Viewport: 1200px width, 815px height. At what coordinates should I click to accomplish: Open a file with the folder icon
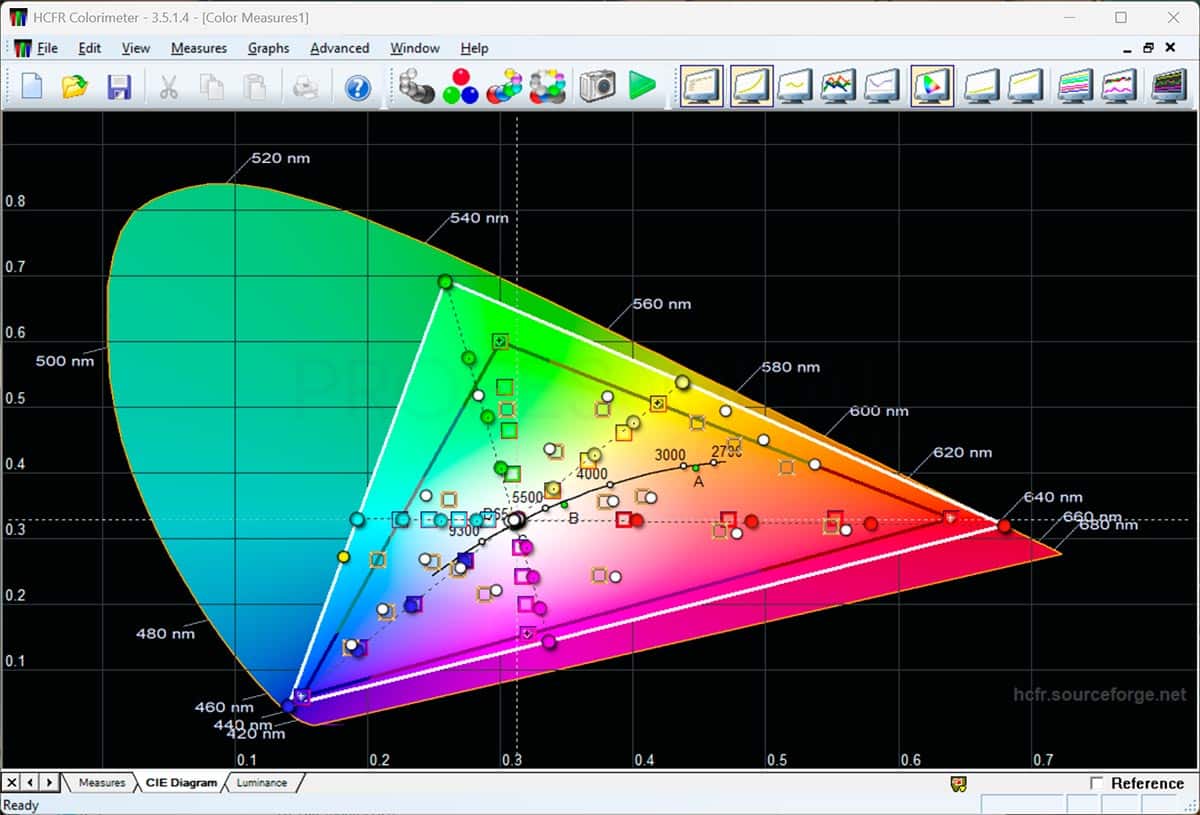click(x=75, y=87)
